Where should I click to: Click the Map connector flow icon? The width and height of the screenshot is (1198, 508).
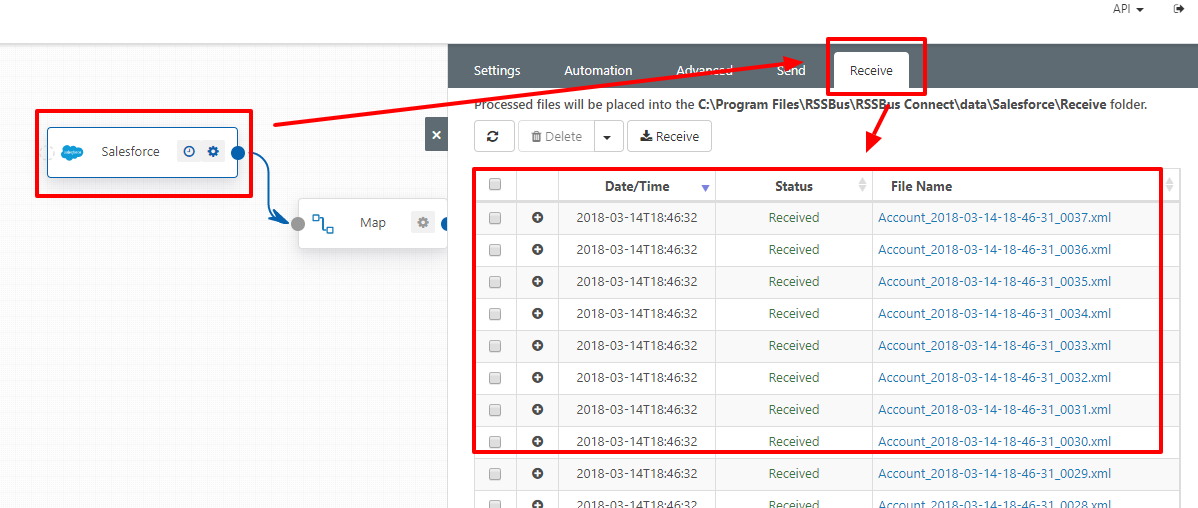click(323, 223)
